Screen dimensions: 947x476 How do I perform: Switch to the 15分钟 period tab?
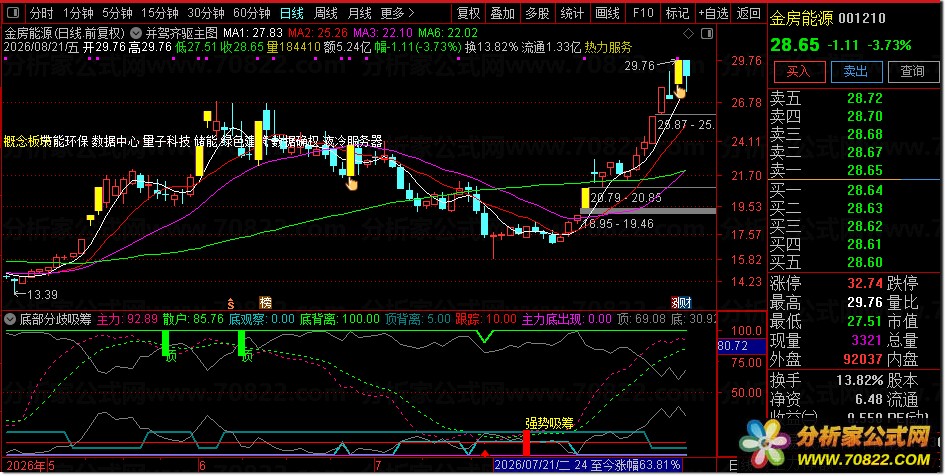click(x=159, y=13)
